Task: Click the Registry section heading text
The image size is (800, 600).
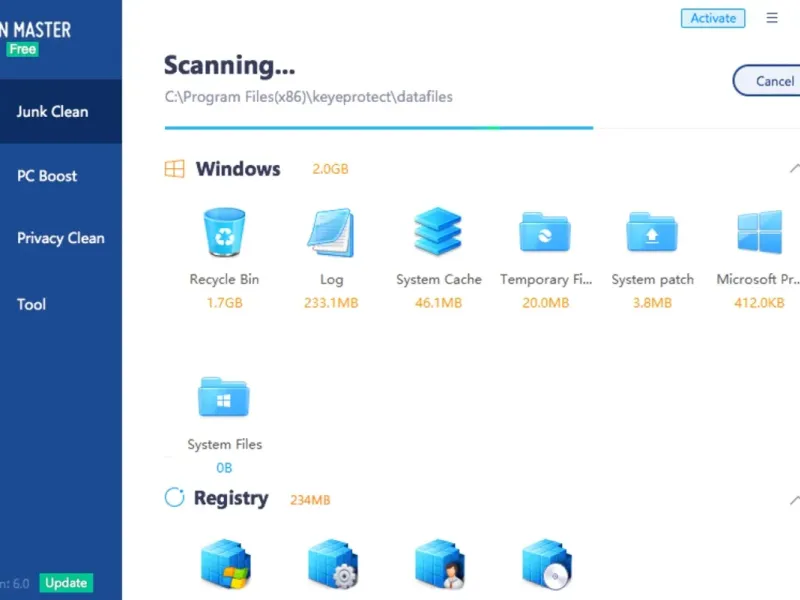Action: click(x=231, y=498)
